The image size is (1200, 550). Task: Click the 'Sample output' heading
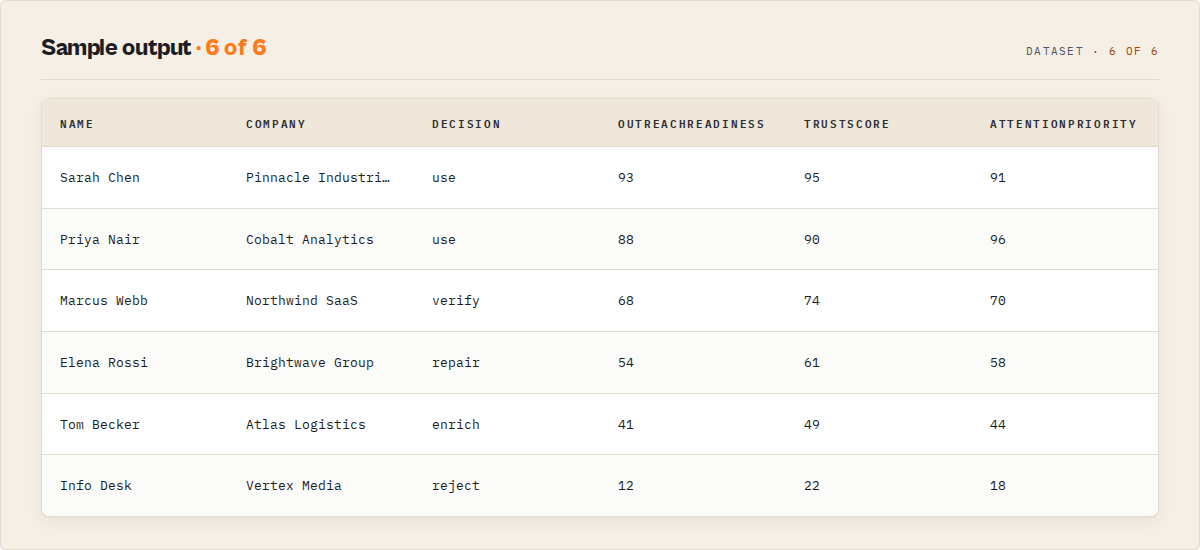(115, 48)
